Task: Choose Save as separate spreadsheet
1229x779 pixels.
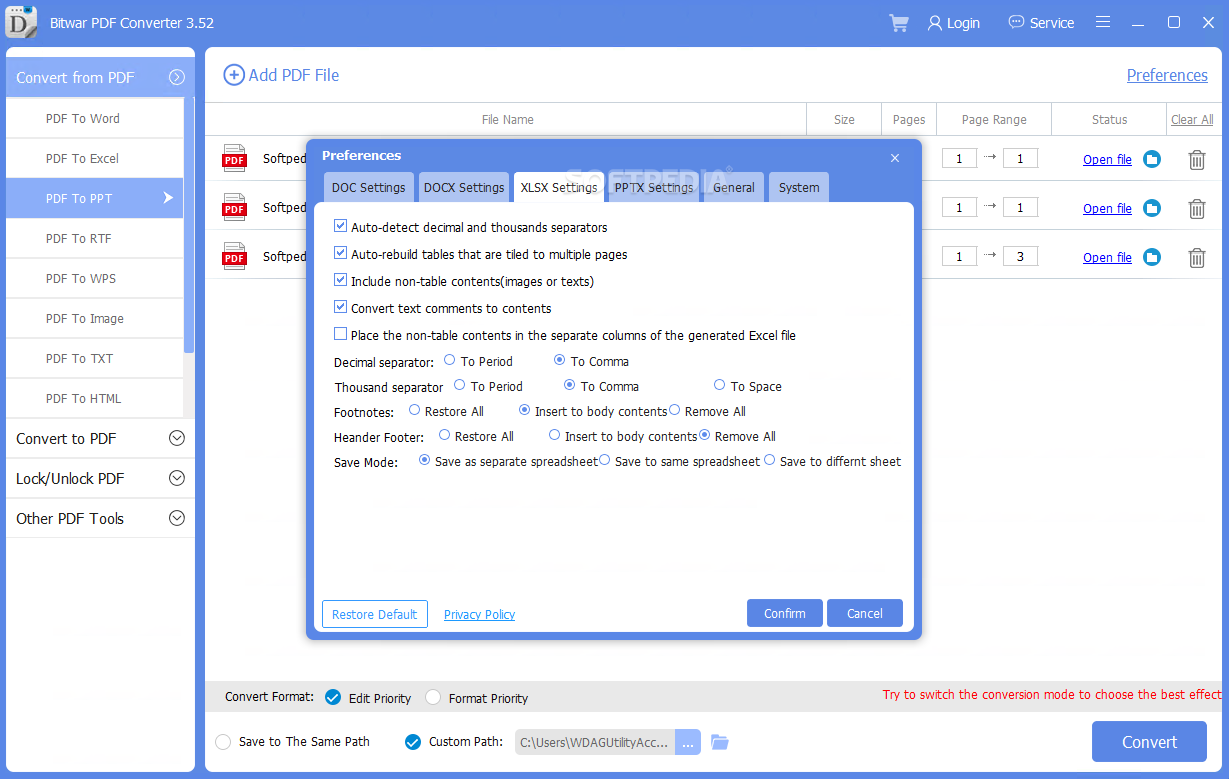Action: pyautogui.click(x=424, y=460)
